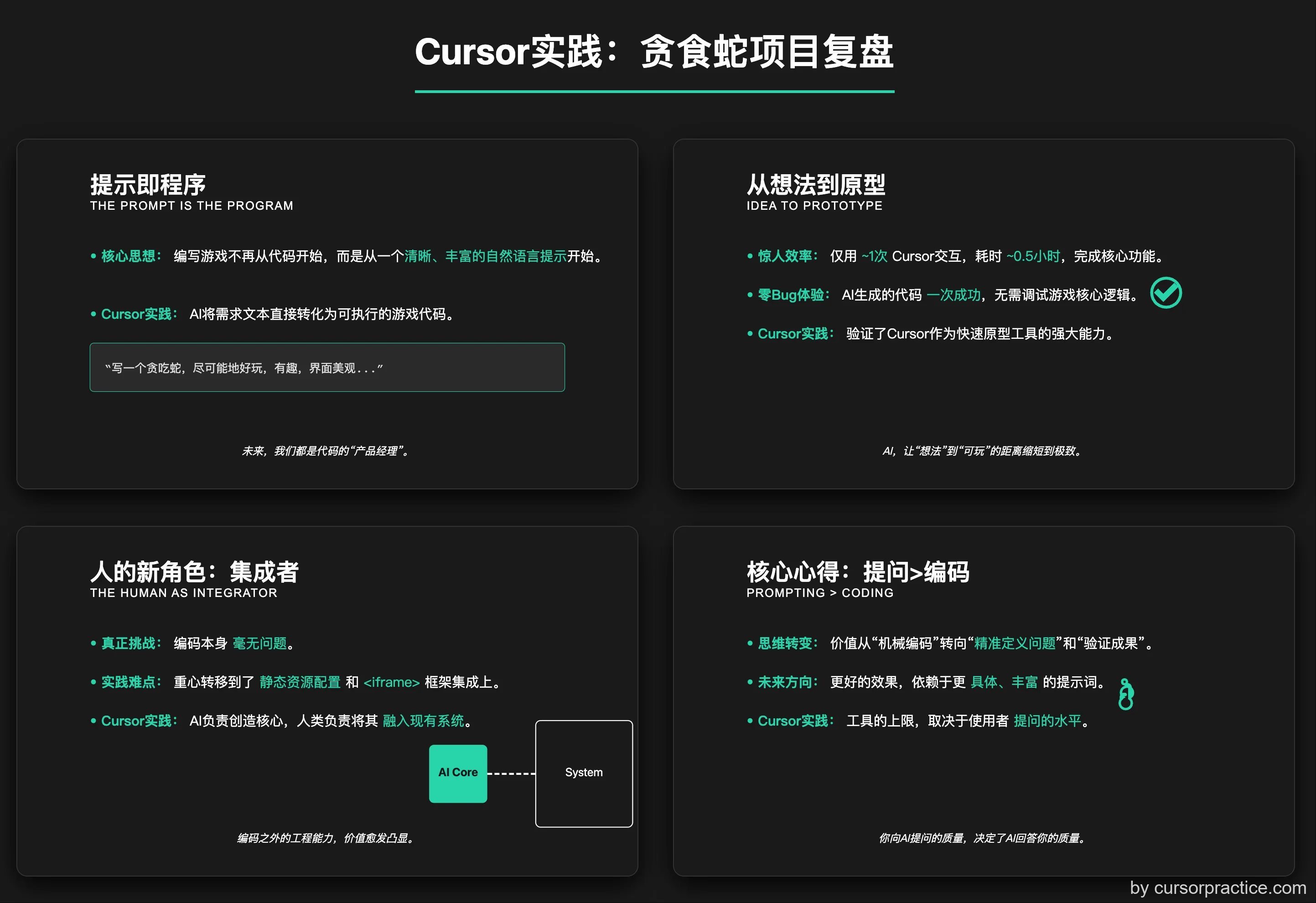Click the main title "Cursor实践：贪食蛇项目复盘"

[x=655, y=52]
